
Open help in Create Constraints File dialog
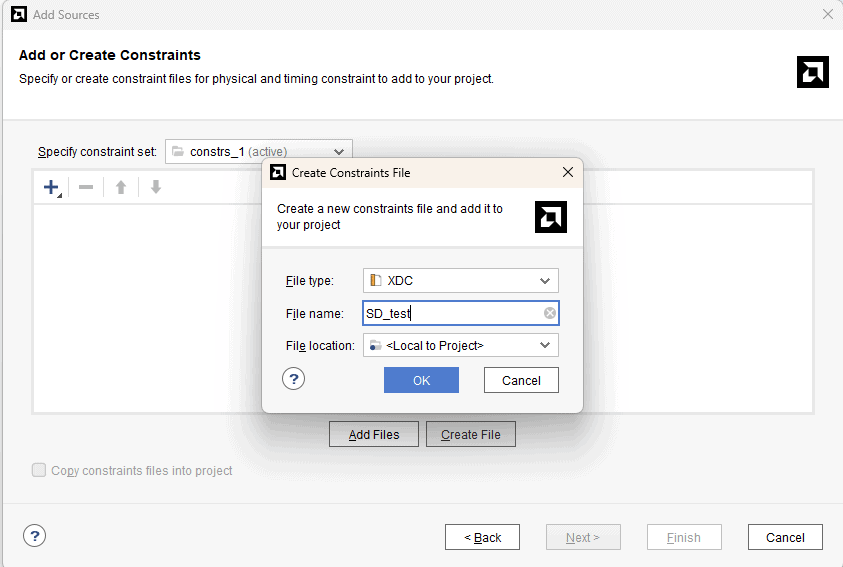point(293,379)
